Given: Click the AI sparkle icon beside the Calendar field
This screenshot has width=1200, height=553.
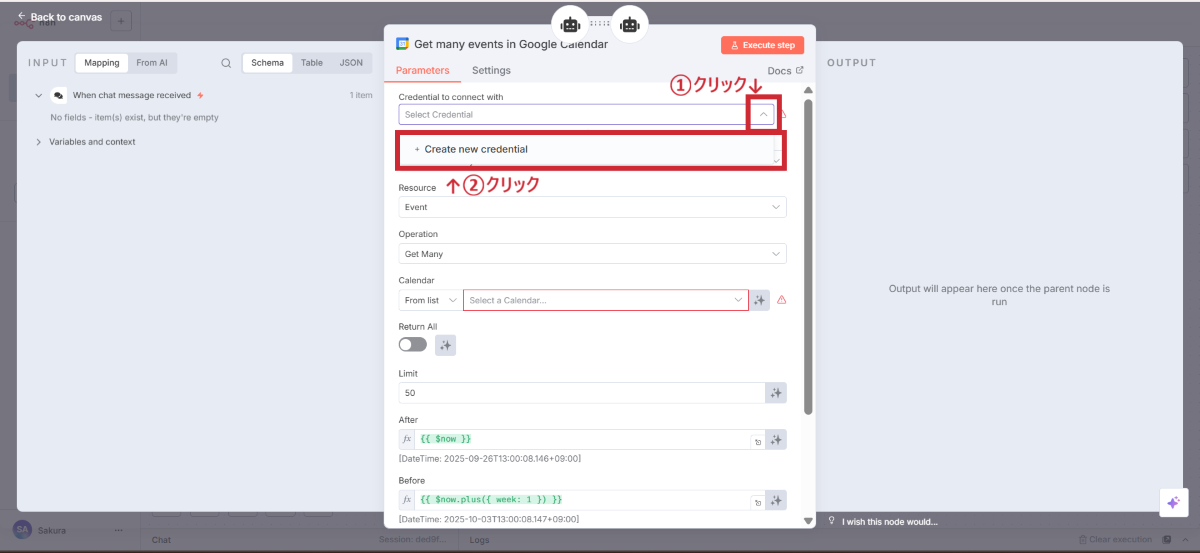Looking at the screenshot, I should tap(760, 300).
